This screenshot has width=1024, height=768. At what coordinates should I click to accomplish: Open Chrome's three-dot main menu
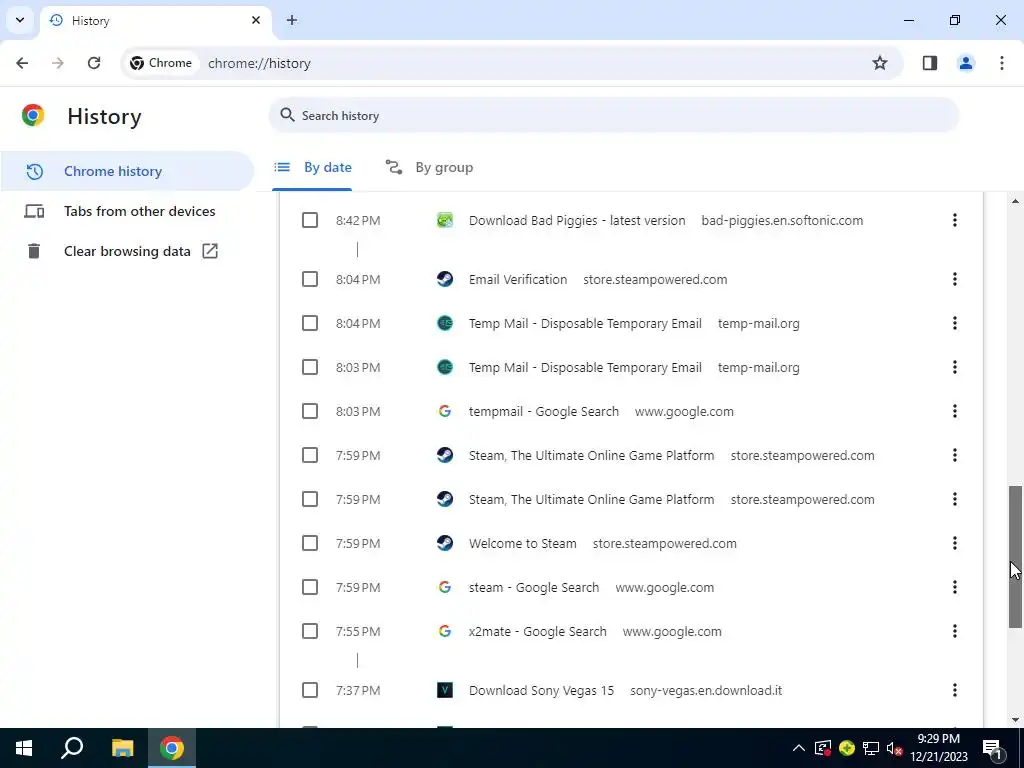click(x=1002, y=63)
